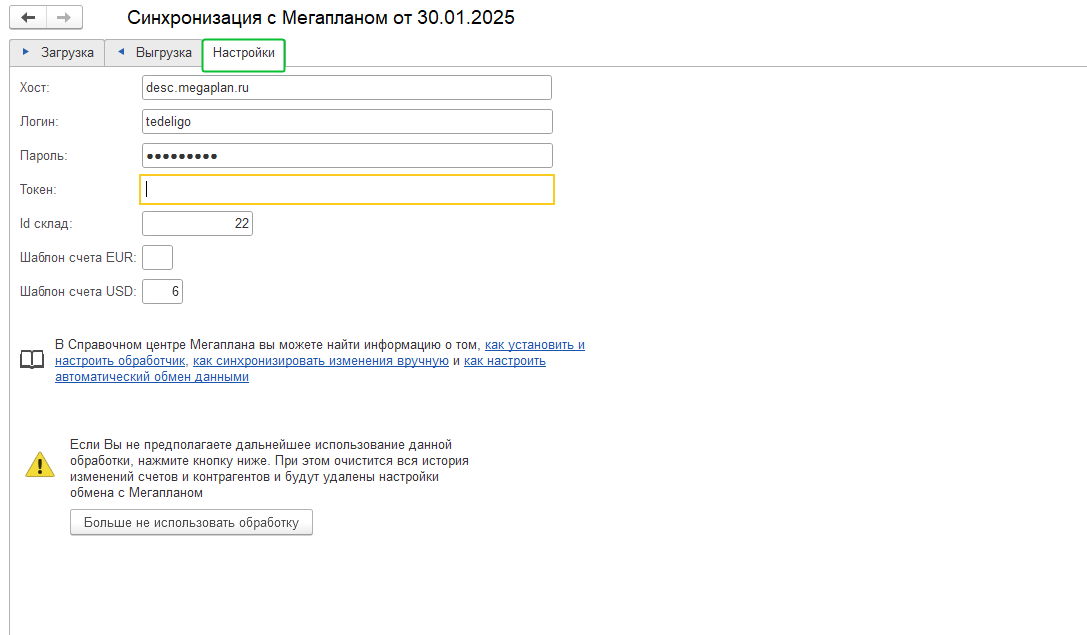Click the 'Синхронизация с Мегапланом' page title
Screen dimensions: 1087x635
tap(321, 18)
